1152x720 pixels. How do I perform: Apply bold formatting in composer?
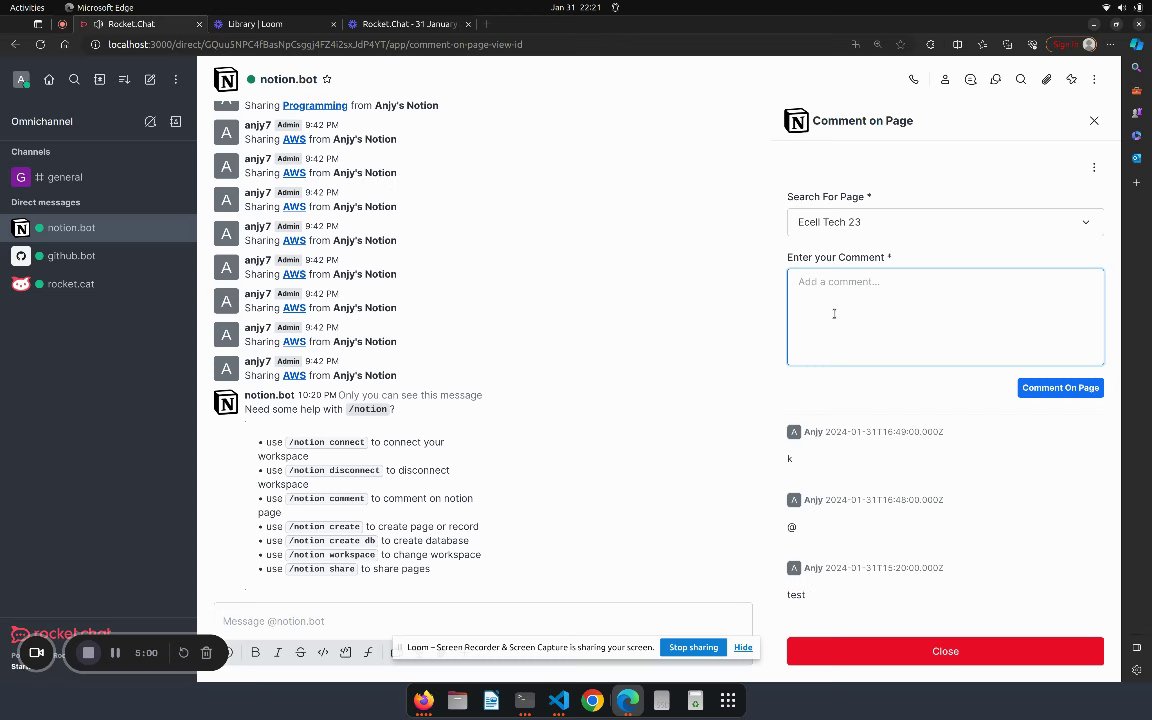256,652
